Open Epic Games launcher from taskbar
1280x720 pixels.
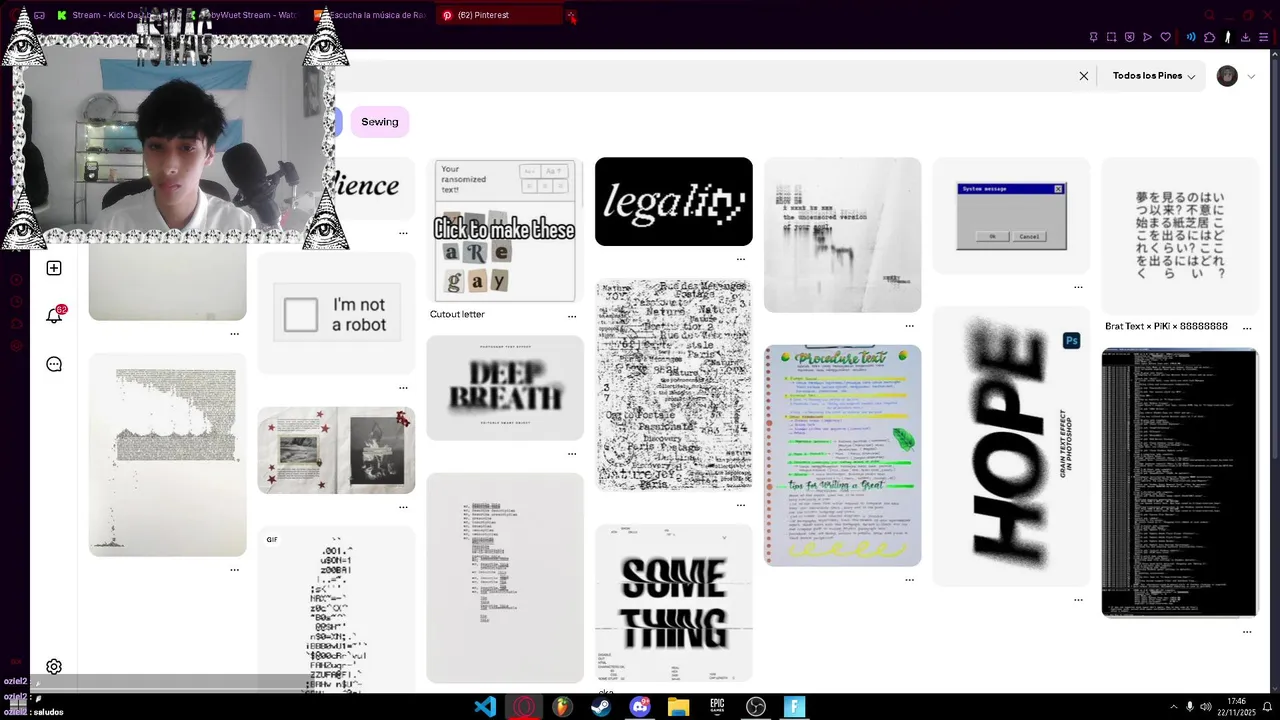coord(717,707)
